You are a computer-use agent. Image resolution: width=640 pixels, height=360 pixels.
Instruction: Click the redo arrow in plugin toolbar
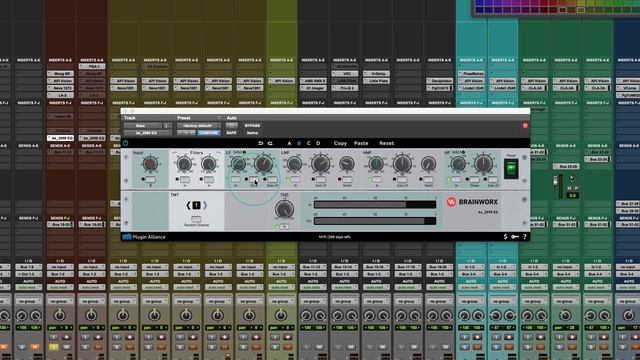coord(270,143)
